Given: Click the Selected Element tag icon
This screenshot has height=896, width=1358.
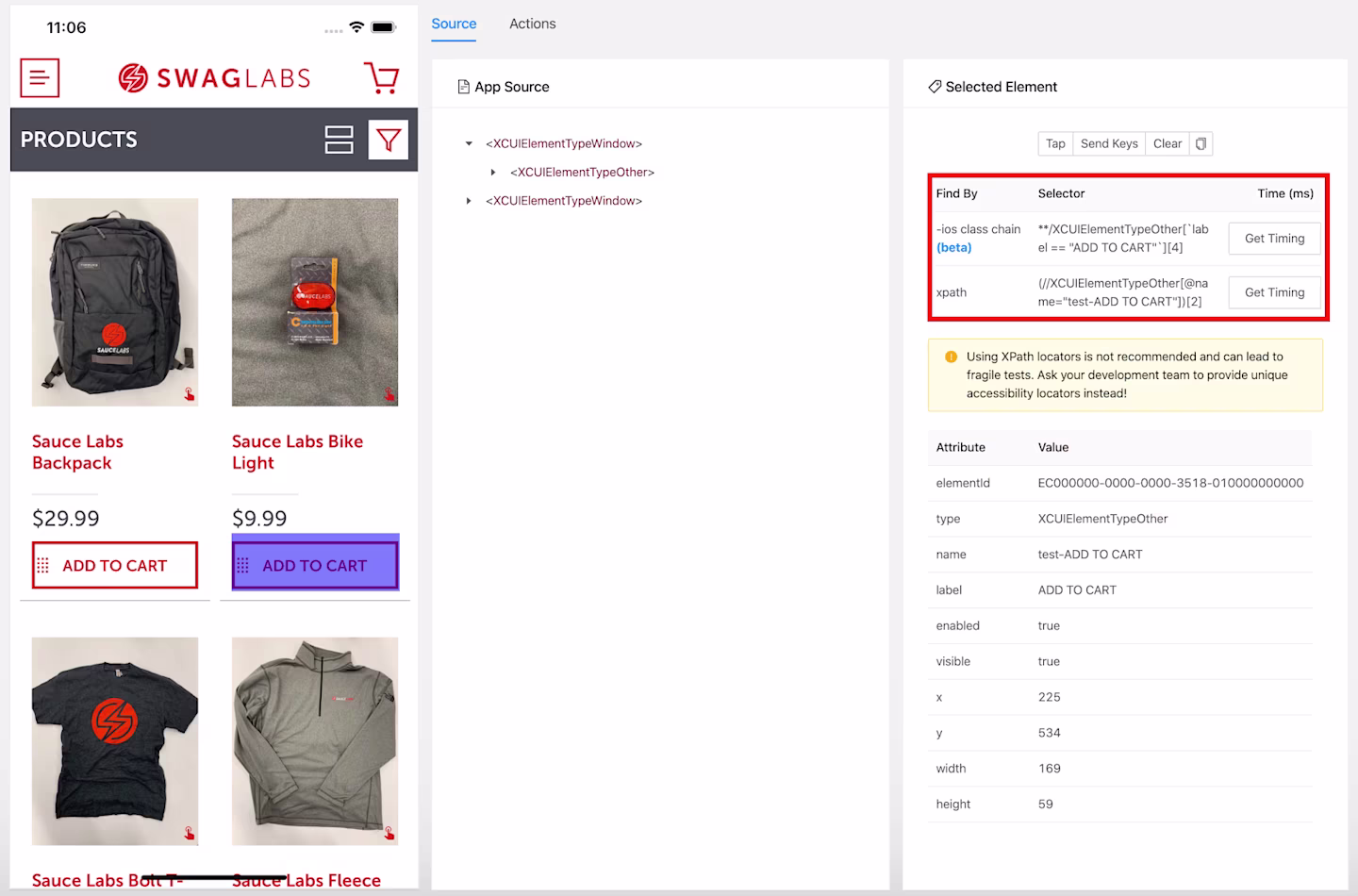Looking at the screenshot, I should pyautogui.click(x=935, y=87).
